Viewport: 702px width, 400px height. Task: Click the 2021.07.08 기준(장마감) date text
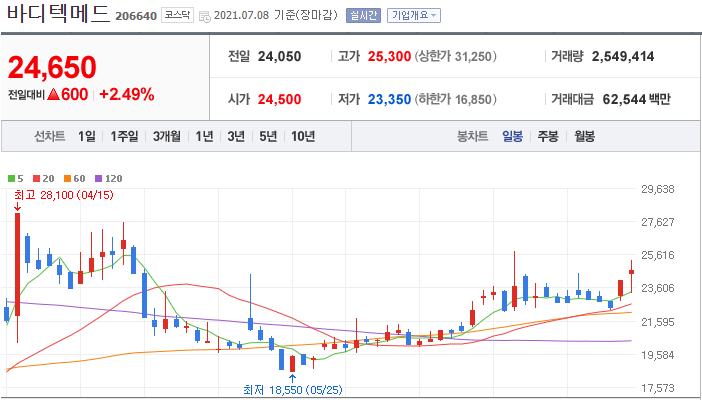pos(275,15)
